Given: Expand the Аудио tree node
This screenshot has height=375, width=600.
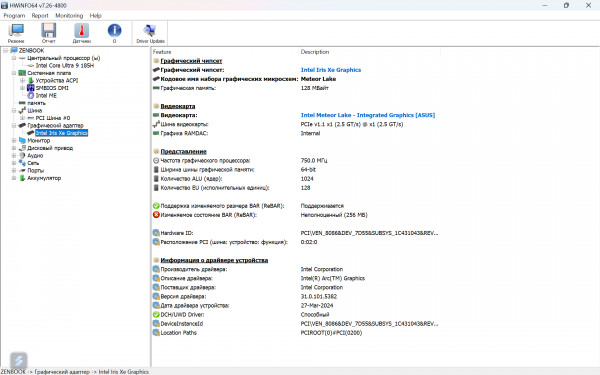Looking at the screenshot, I should click(14, 155).
